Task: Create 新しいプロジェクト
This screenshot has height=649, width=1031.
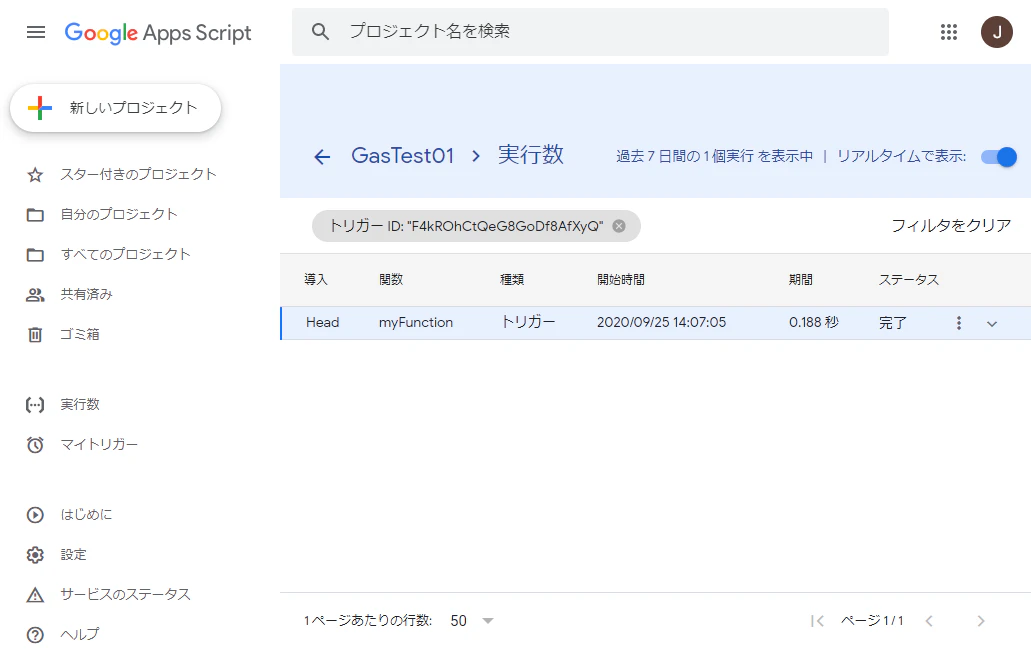Action: (116, 108)
